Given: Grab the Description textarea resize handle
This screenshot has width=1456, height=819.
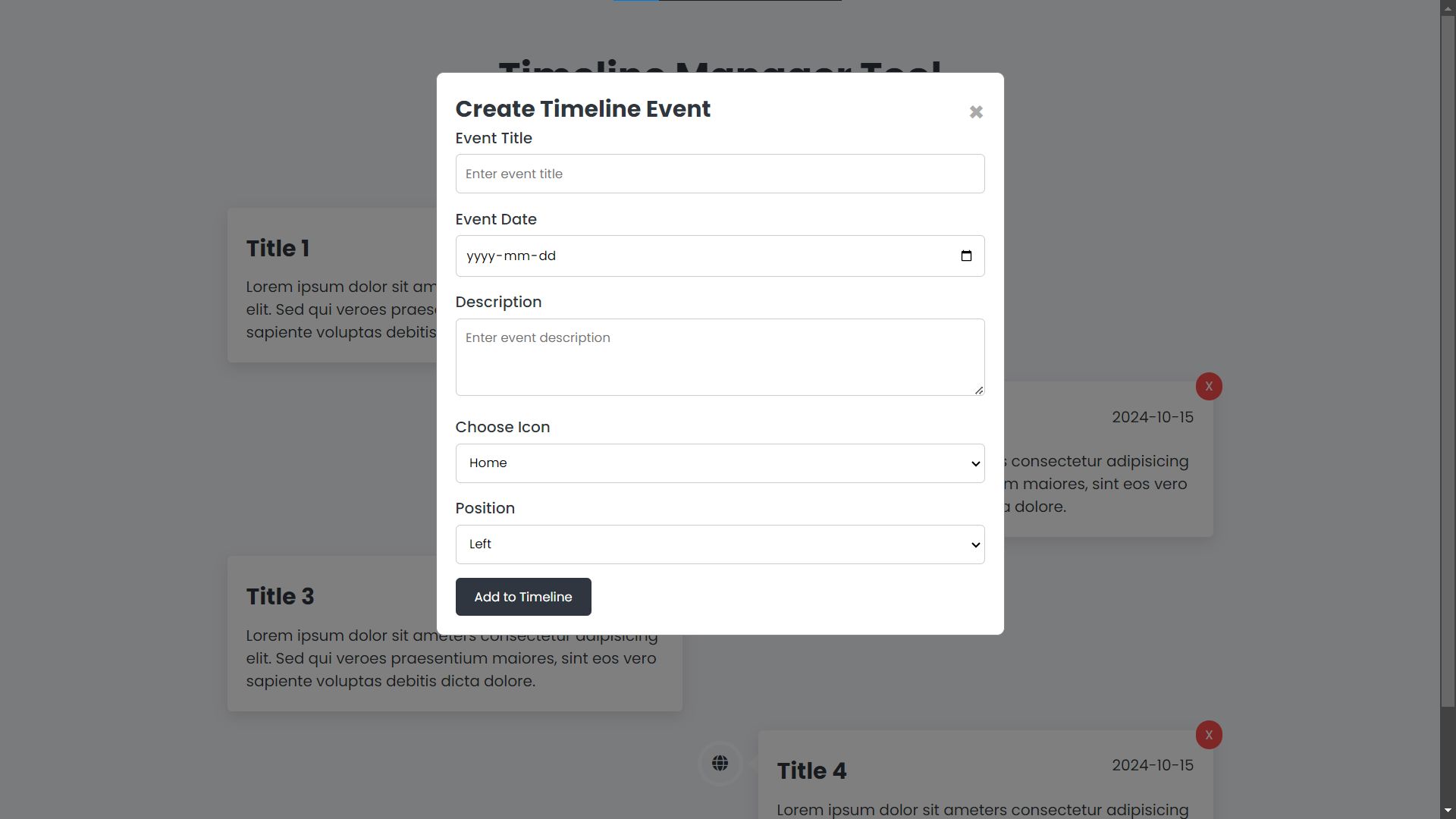Looking at the screenshot, I should 979,390.
